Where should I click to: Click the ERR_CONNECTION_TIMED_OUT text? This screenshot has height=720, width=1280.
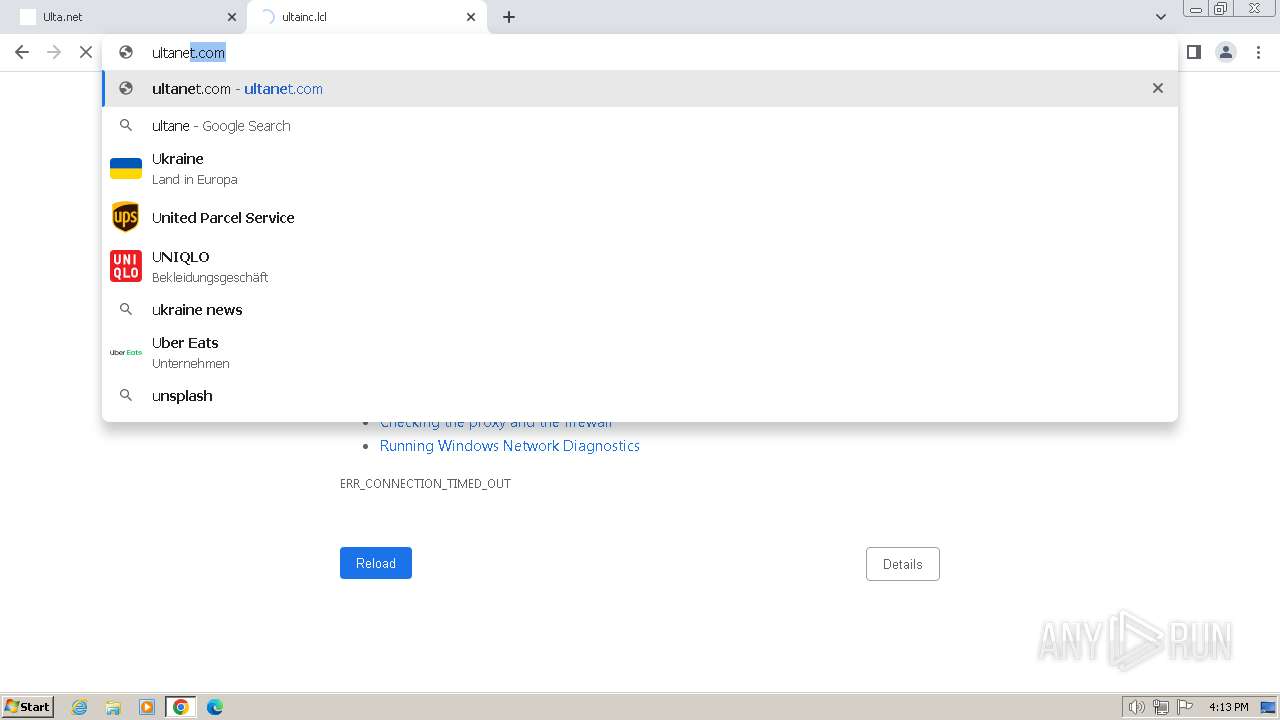[425, 484]
